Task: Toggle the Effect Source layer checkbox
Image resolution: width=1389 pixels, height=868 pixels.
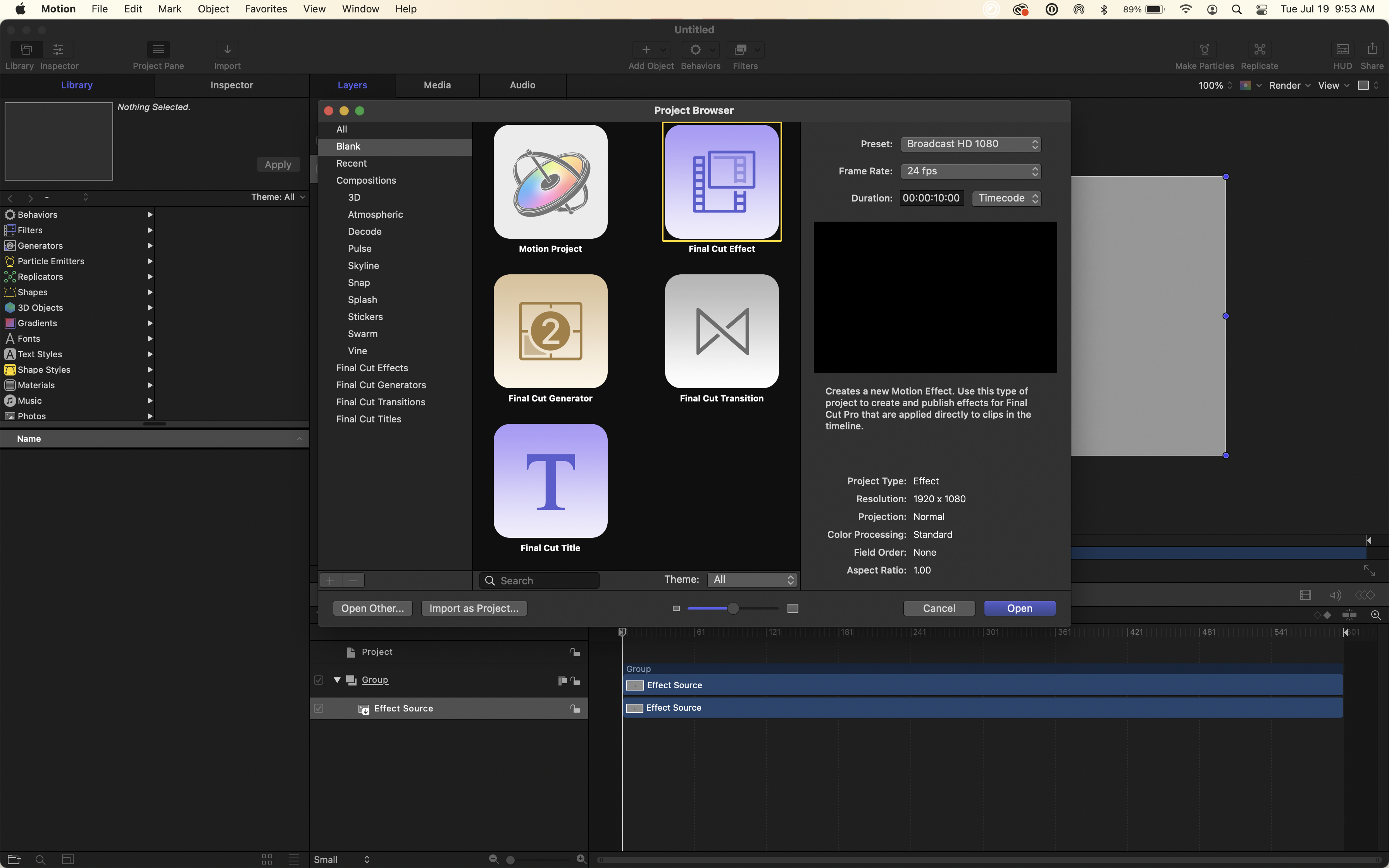Action: 319,708
